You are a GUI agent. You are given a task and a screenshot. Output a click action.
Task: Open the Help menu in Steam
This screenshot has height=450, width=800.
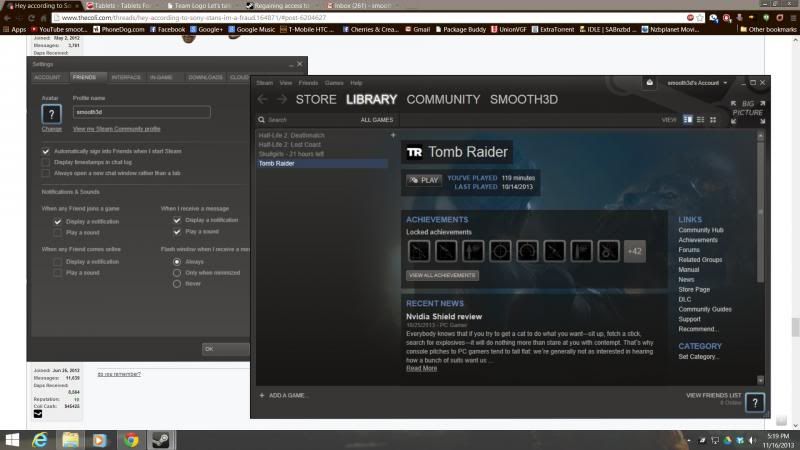[x=356, y=83]
